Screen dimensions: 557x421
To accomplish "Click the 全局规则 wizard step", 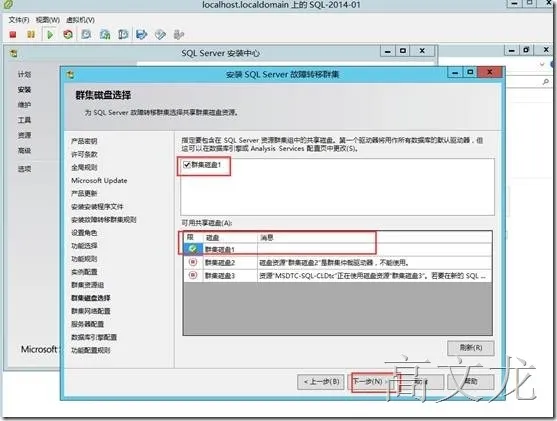I will pos(84,167).
